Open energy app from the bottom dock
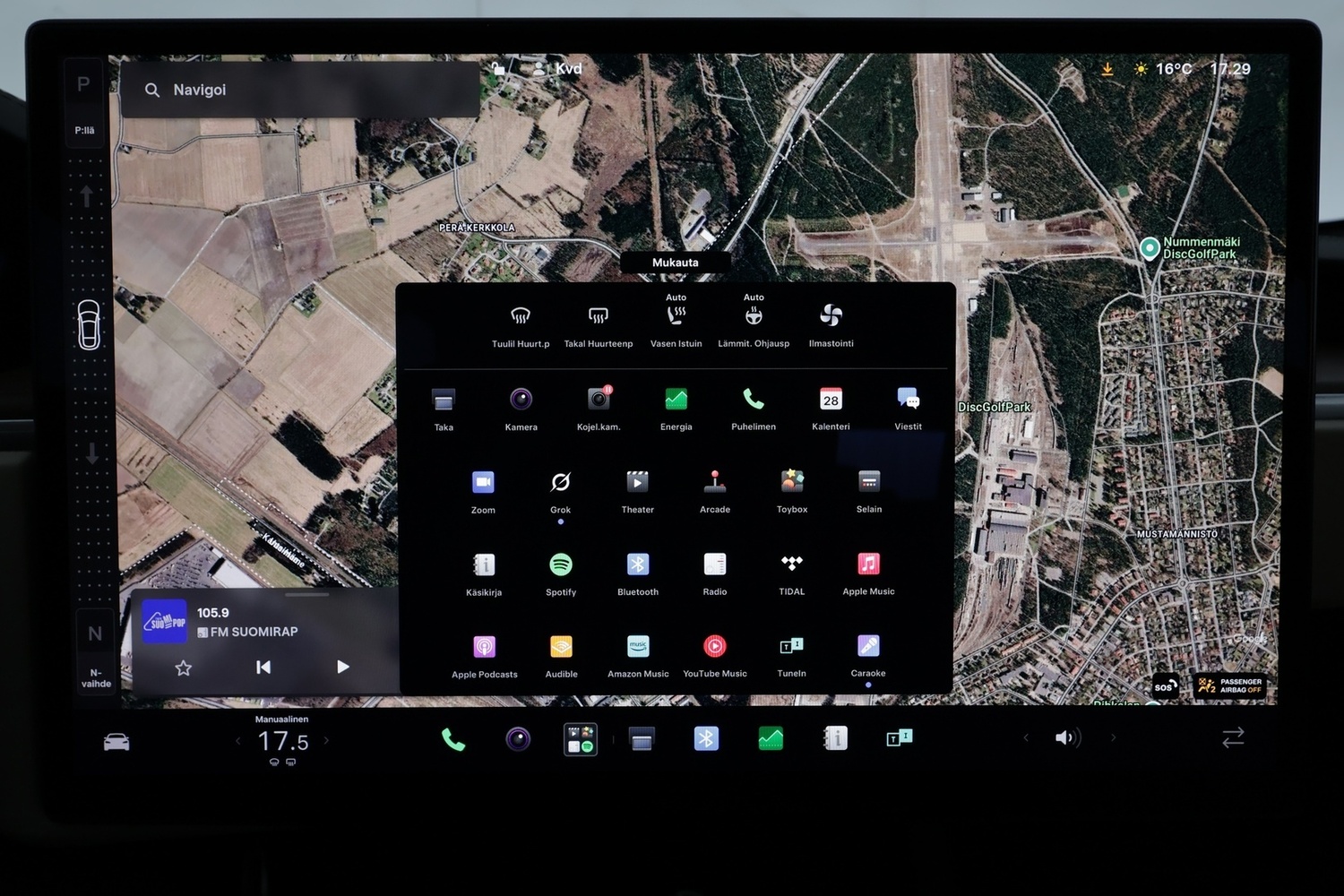Viewport: 1344px width, 896px height. pyautogui.click(x=771, y=738)
